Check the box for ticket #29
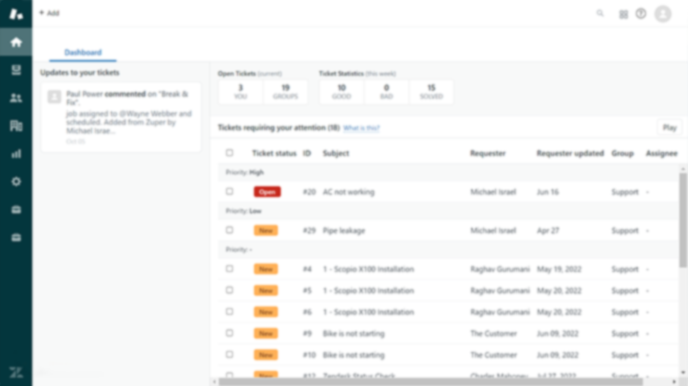The width and height of the screenshot is (688, 386). coord(229,230)
